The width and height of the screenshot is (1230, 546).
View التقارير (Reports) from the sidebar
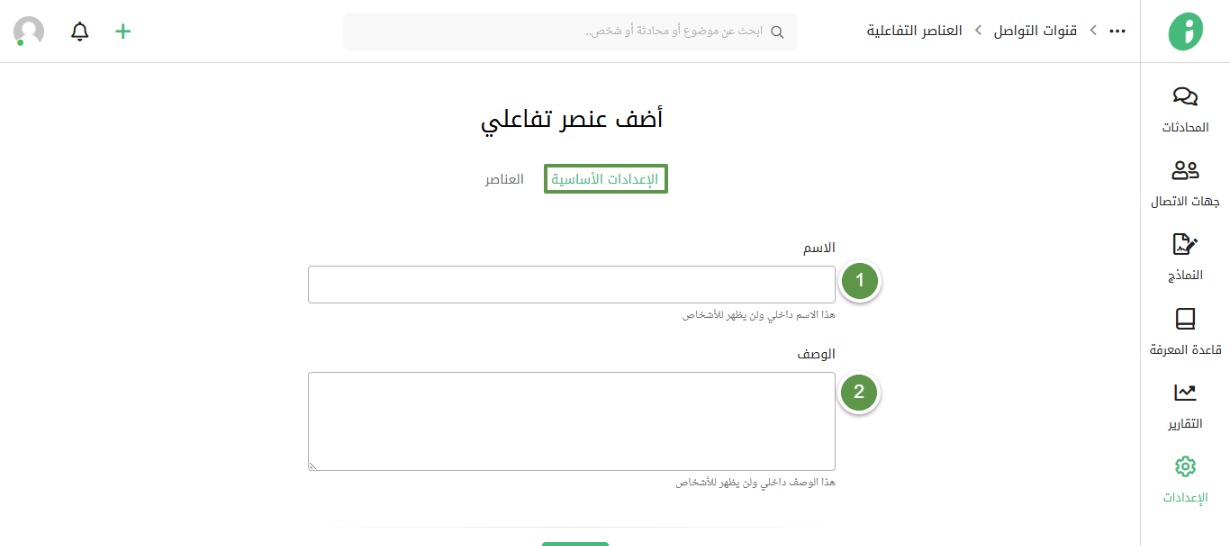(x=1185, y=393)
